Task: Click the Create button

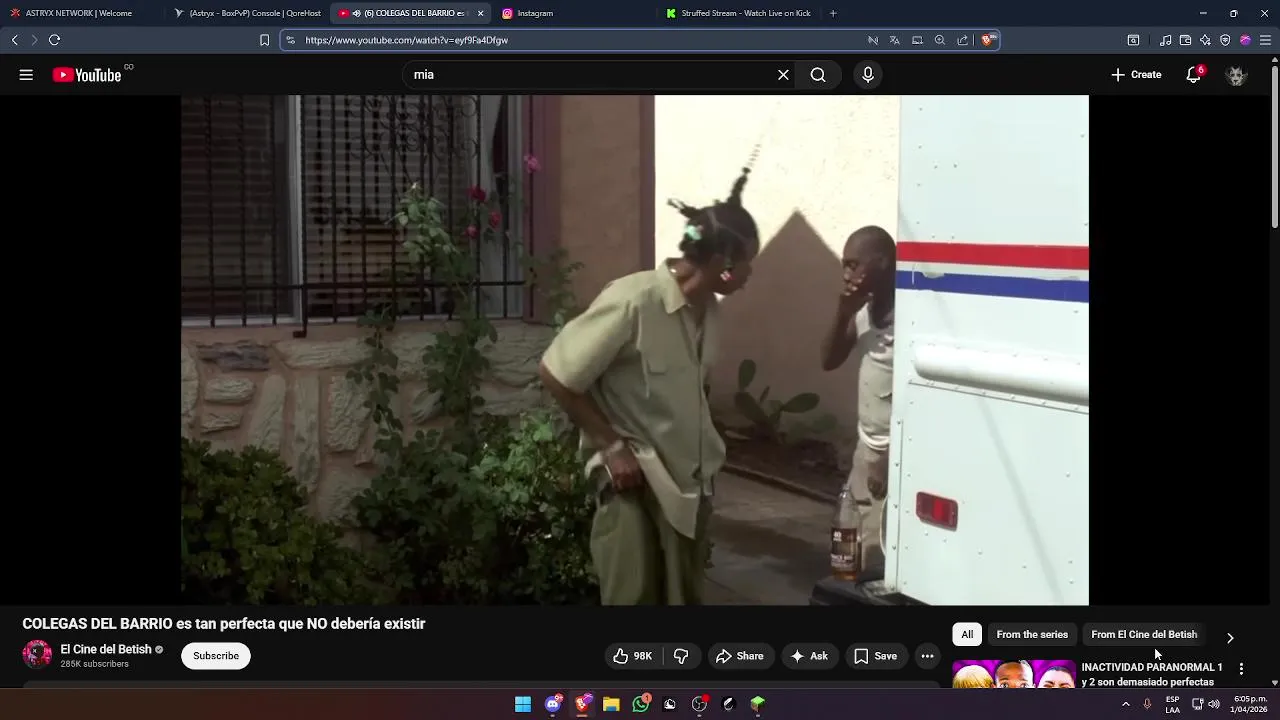Action: (x=1136, y=75)
